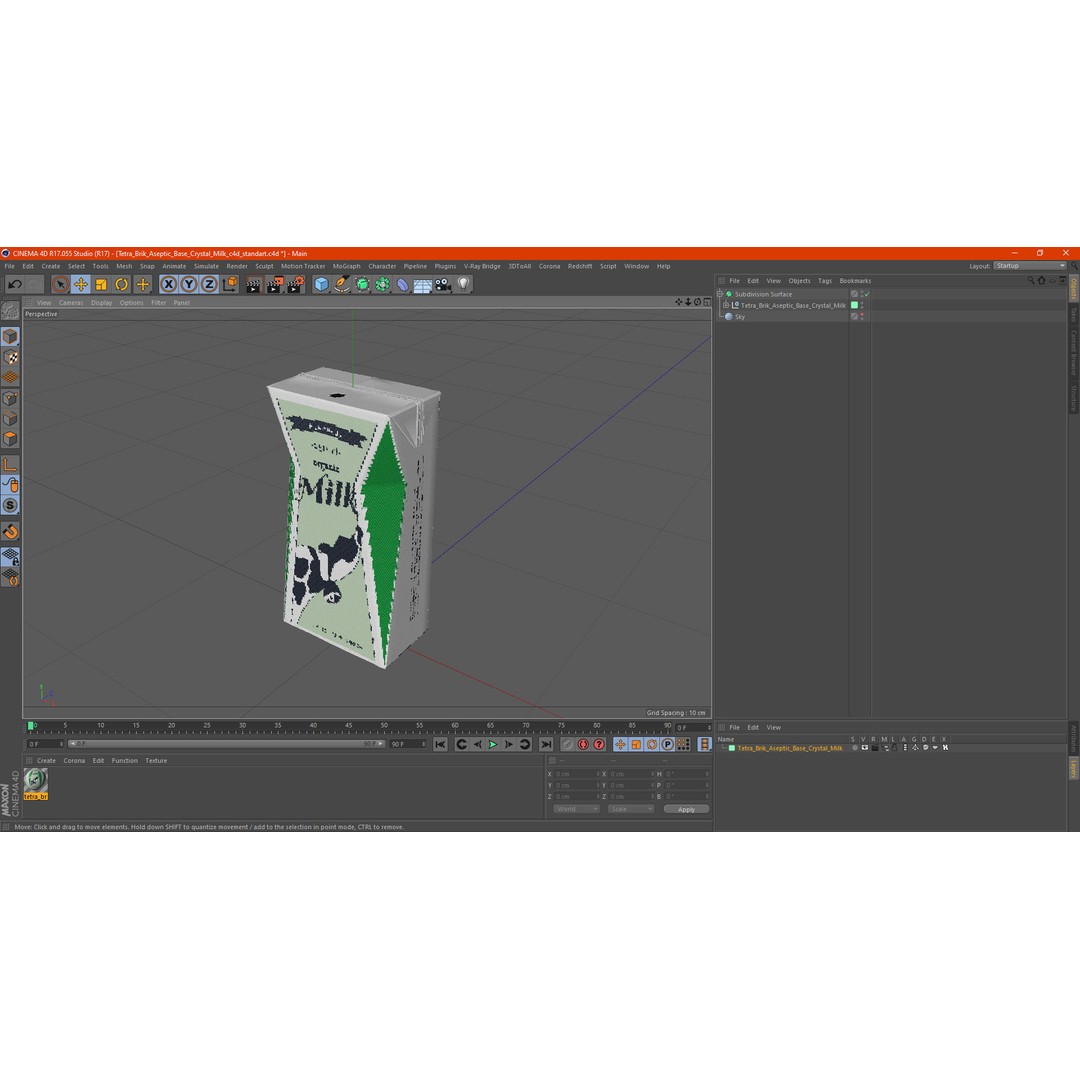Toggle Autokeying red button
Viewport: 1080px width, 1080px height.
click(x=583, y=744)
